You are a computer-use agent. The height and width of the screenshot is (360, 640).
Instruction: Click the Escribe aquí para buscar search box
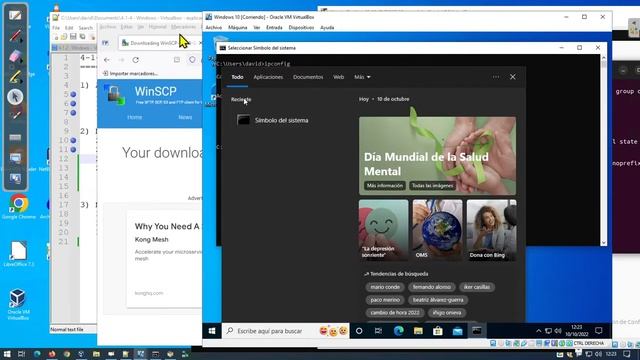[286, 331]
